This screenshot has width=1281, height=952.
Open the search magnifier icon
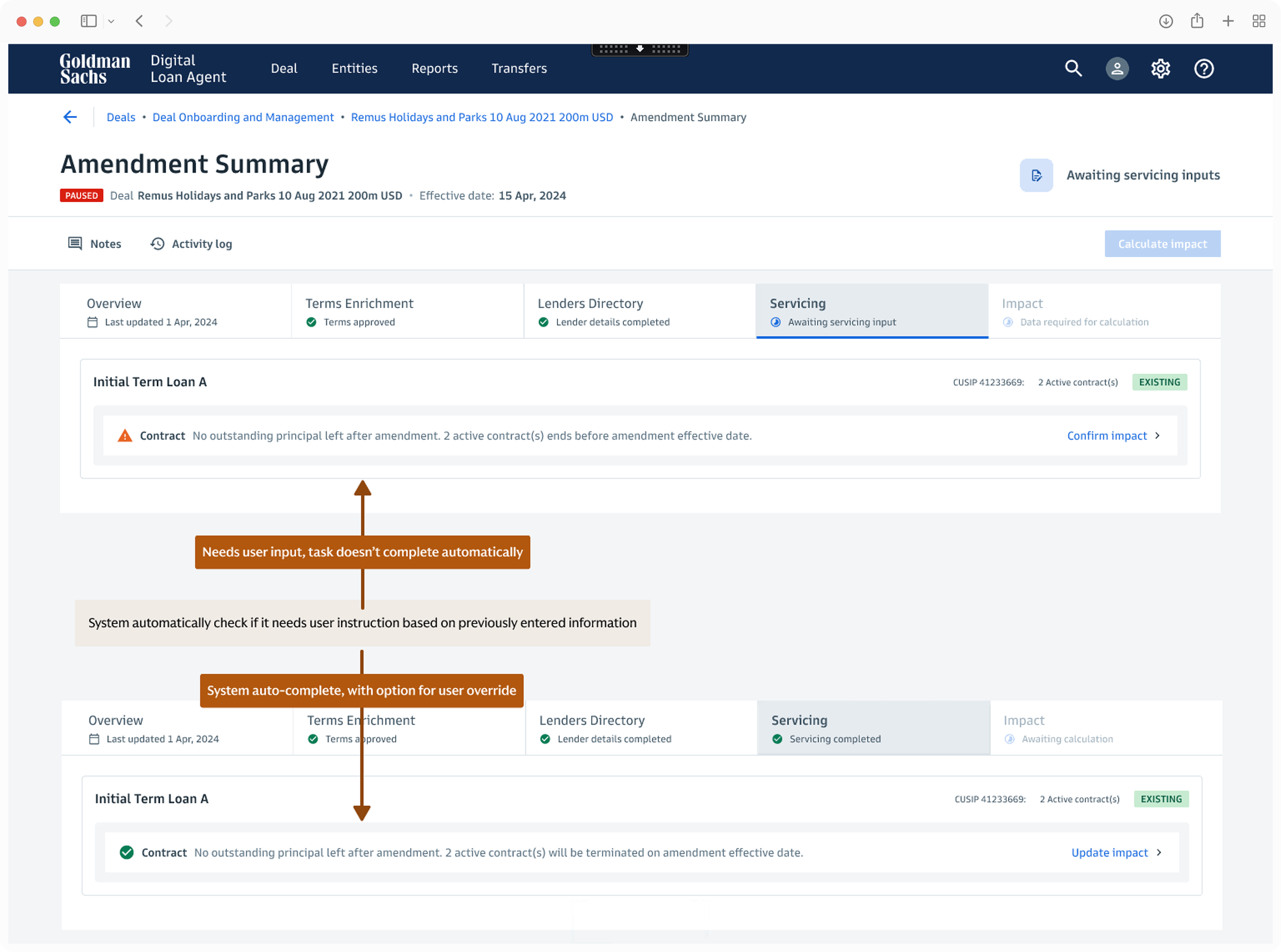pyautogui.click(x=1073, y=69)
